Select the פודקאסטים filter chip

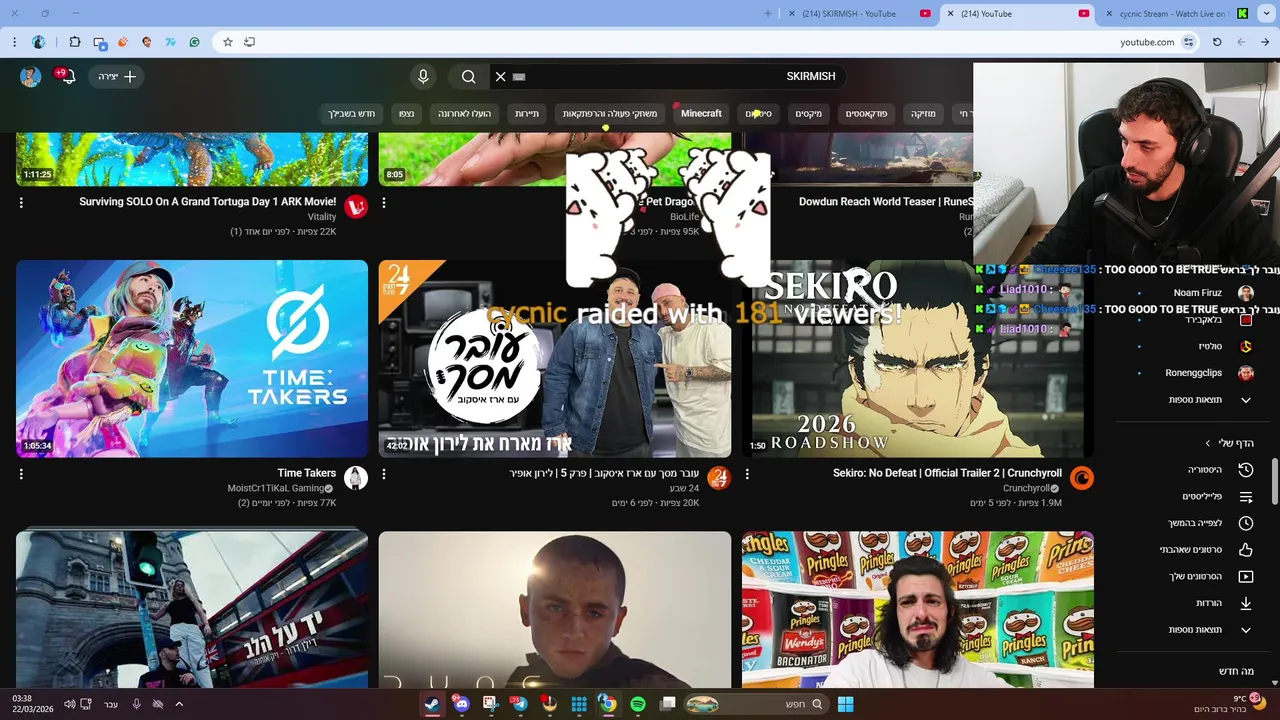point(866,114)
